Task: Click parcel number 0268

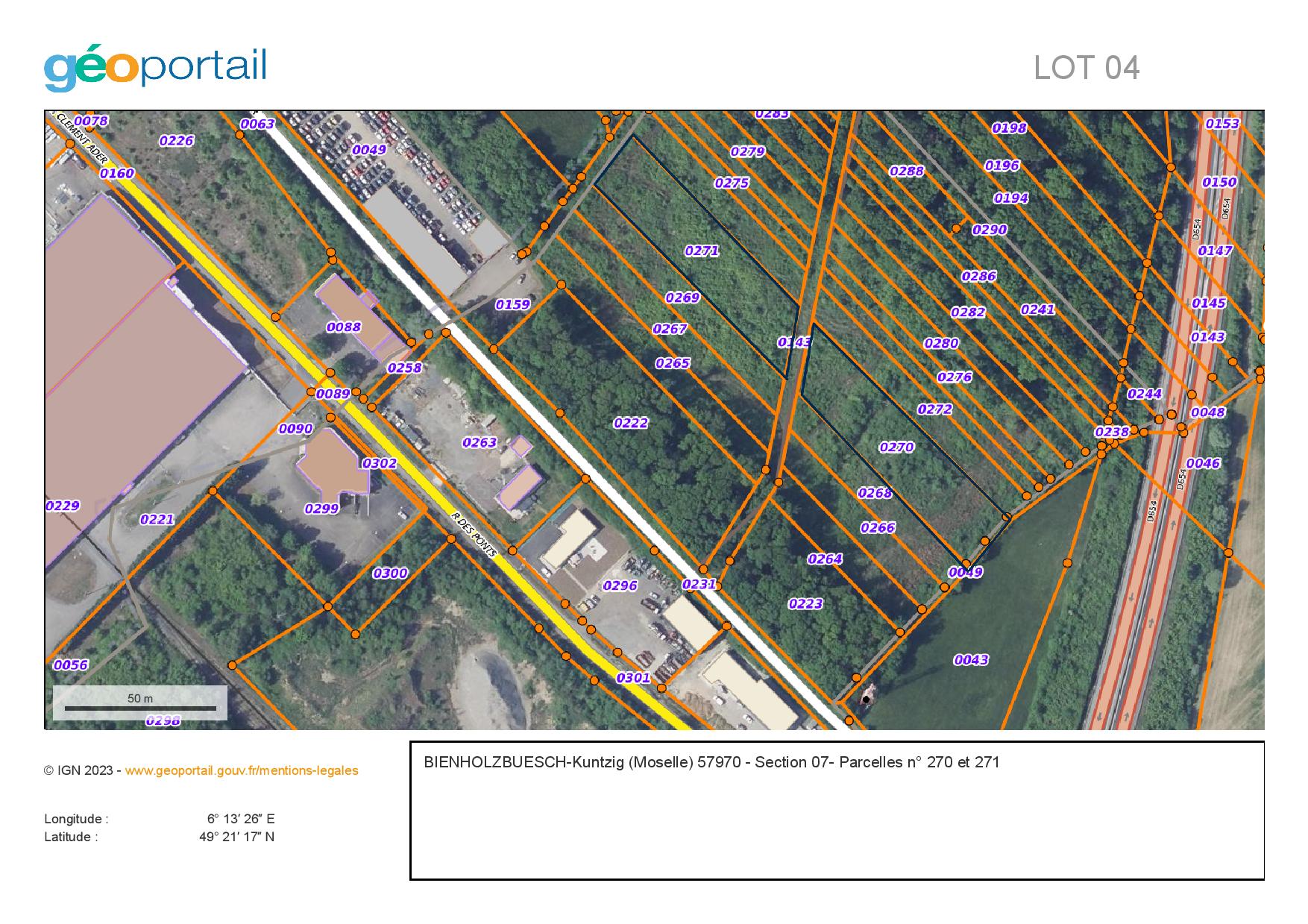Action: pos(875,493)
